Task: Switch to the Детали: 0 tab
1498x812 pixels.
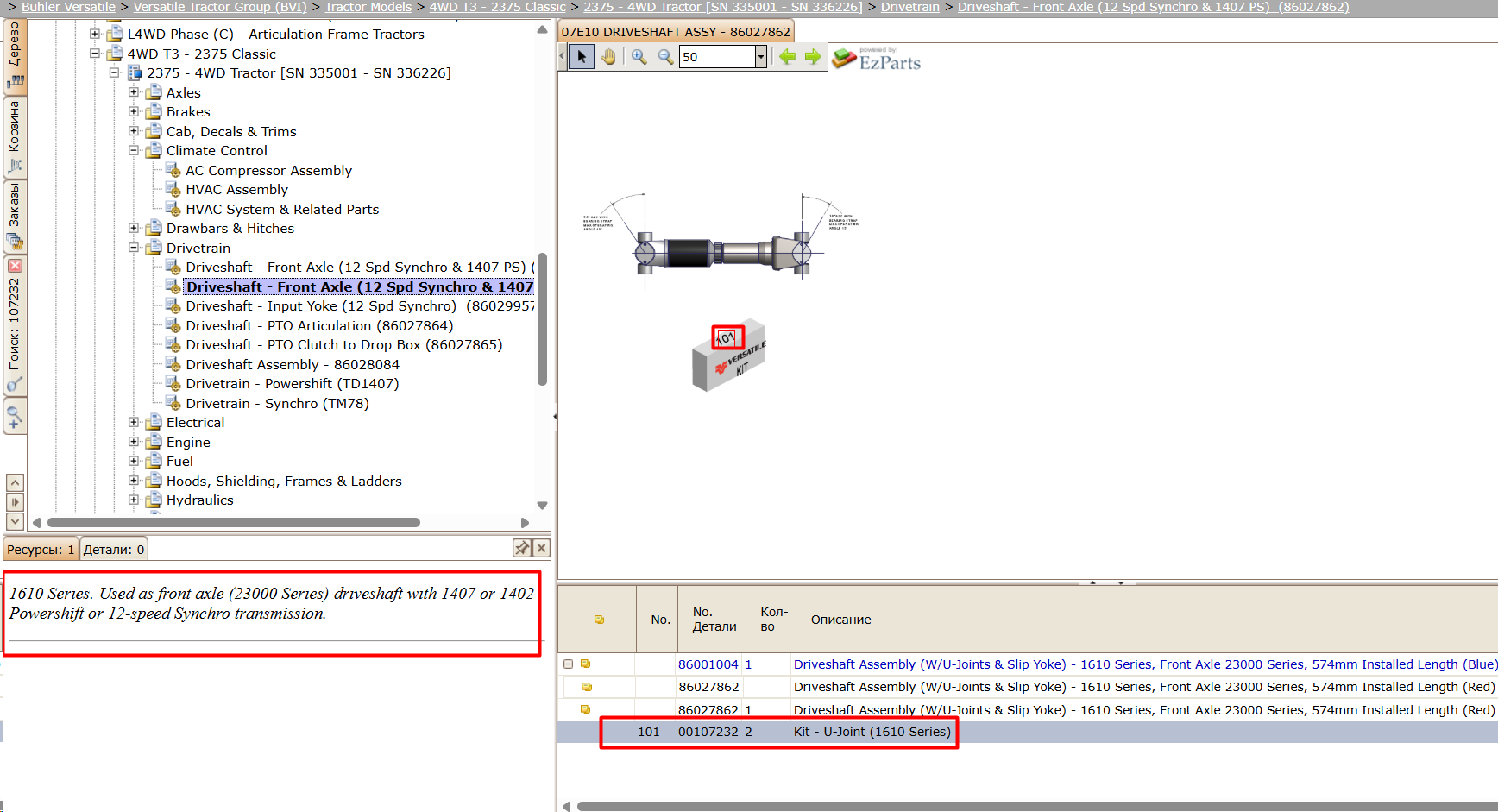Action: 114,549
